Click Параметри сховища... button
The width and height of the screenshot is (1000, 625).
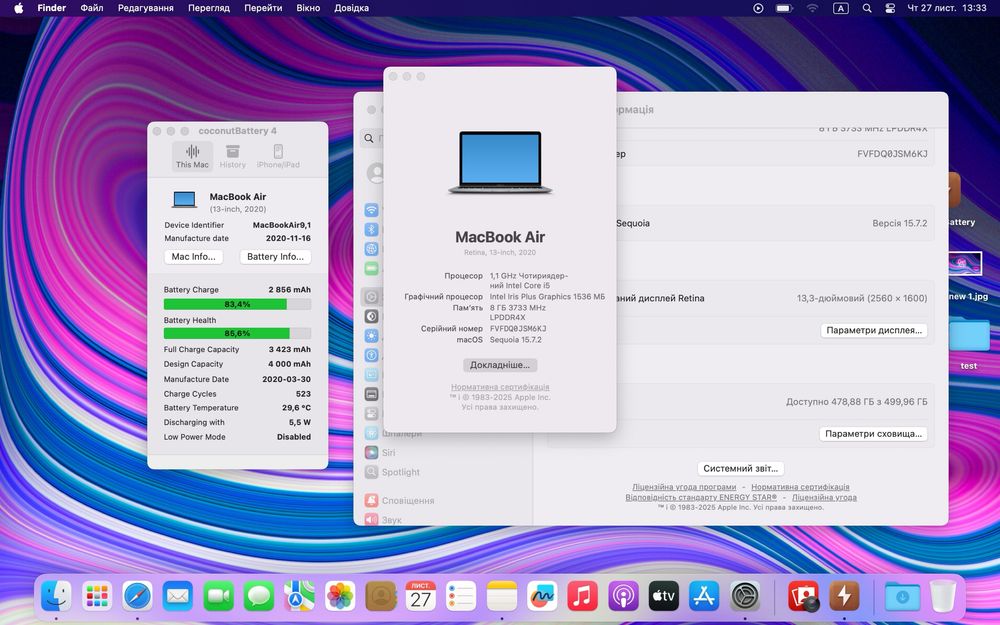pyautogui.click(x=873, y=434)
